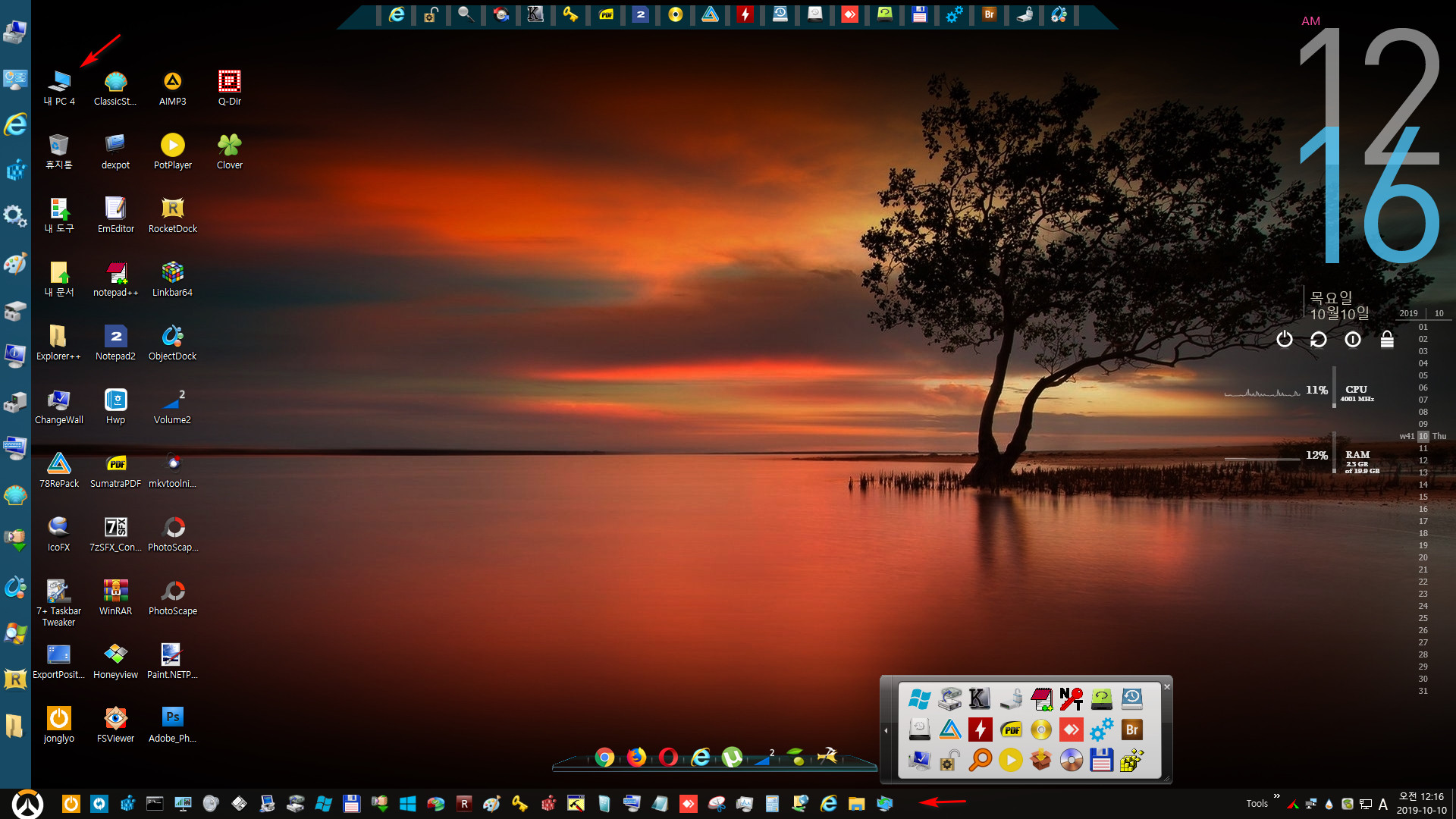Launch Honeyview image viewer

coord(115,661)
